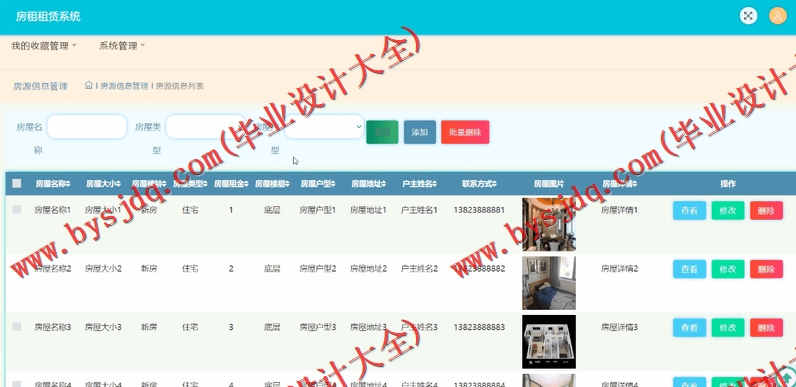This screenshot has height=387, width=796.
Task: Click 查看 for 房屋名称2 row
Action: (x=689, y=269)
